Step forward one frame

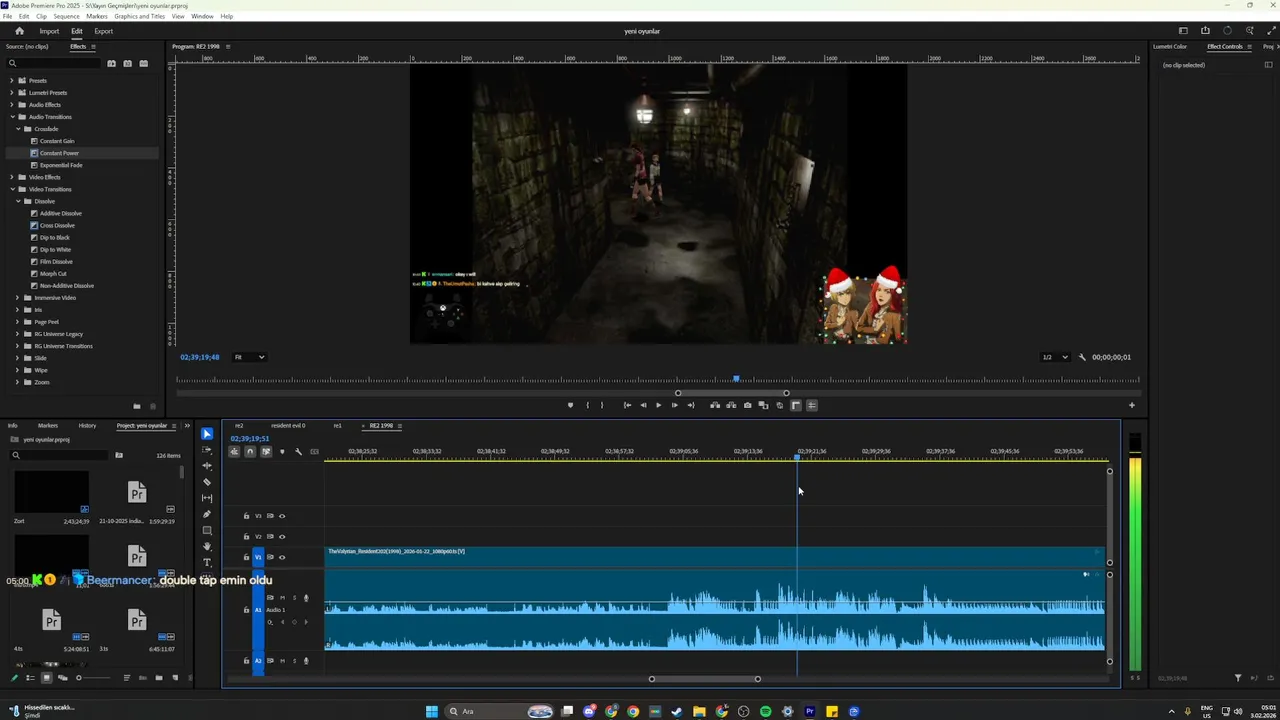674,405
